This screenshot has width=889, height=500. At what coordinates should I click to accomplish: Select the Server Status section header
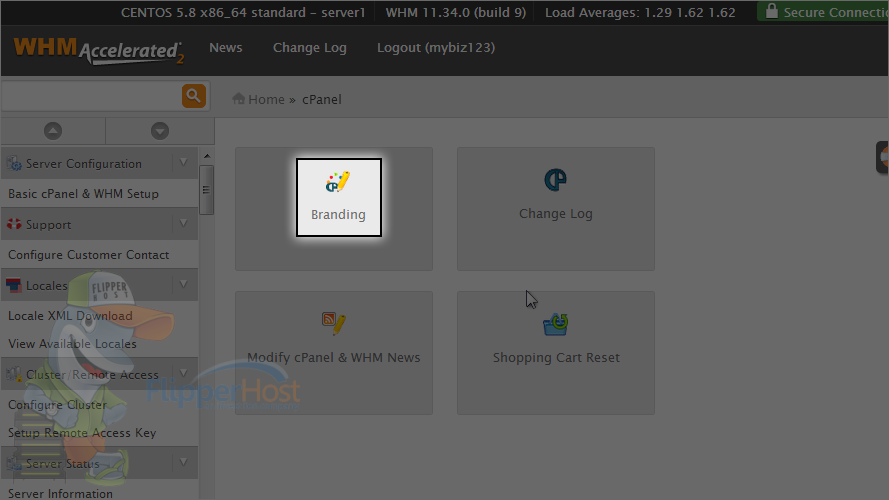(x=99, y=463)
